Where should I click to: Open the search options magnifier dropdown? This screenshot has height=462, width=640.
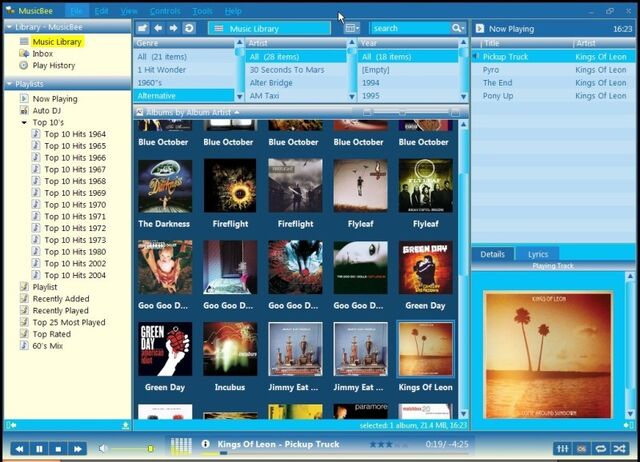tap(458, 28)
